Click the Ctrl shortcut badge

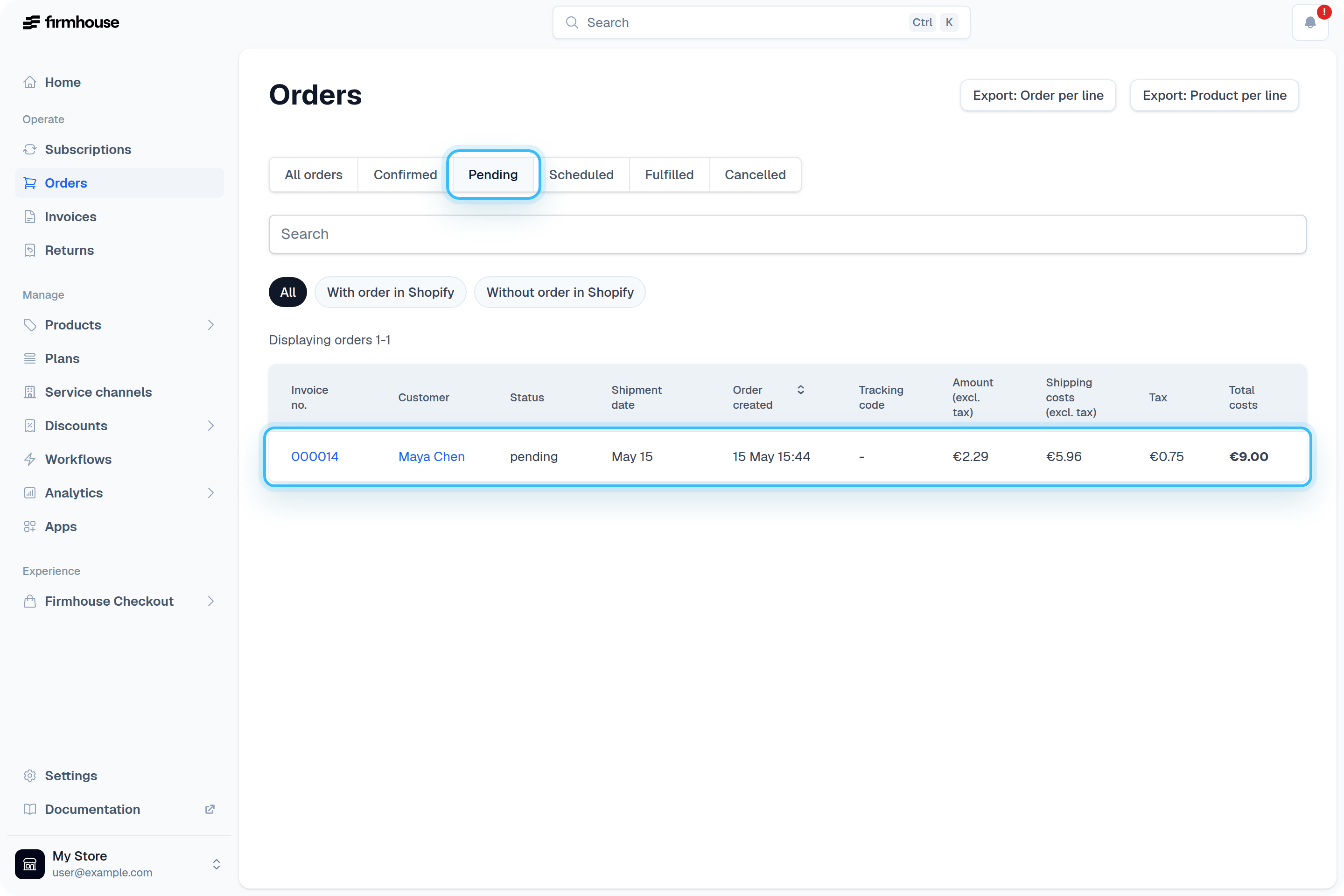[922, 22]
